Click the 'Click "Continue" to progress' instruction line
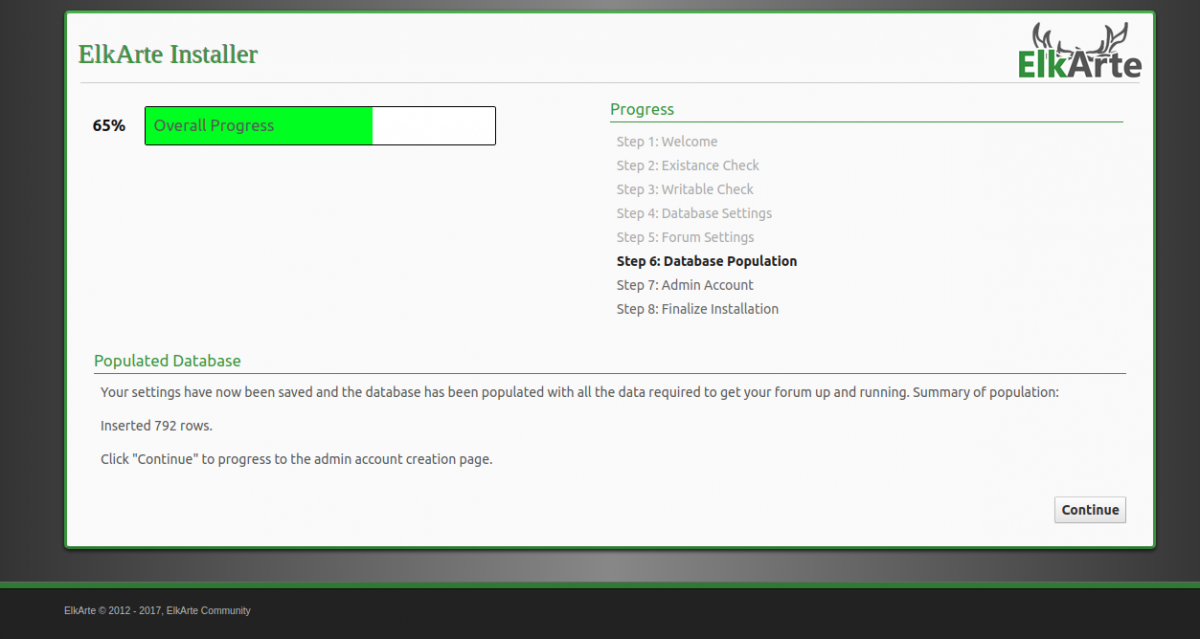Screen dimensions: 1200x639 click(x=297, y=460)
